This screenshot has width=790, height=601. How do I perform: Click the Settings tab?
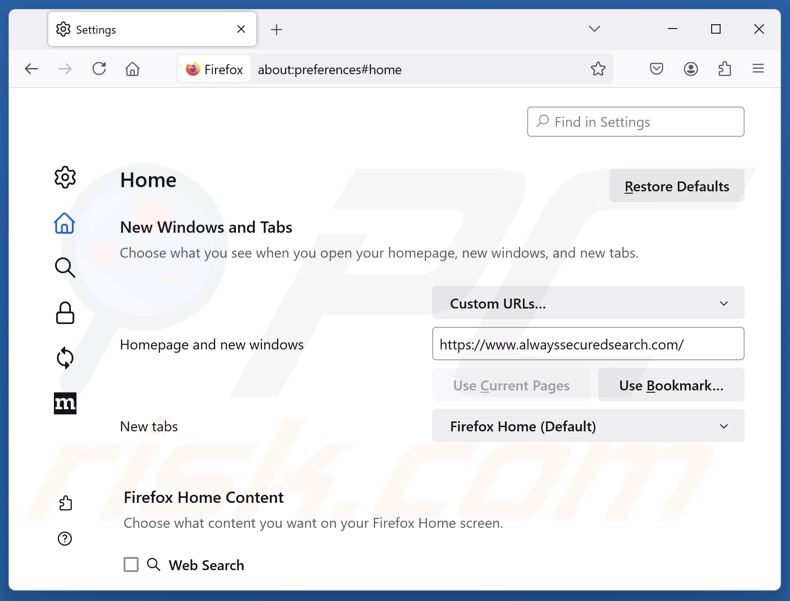pos(152,29)
